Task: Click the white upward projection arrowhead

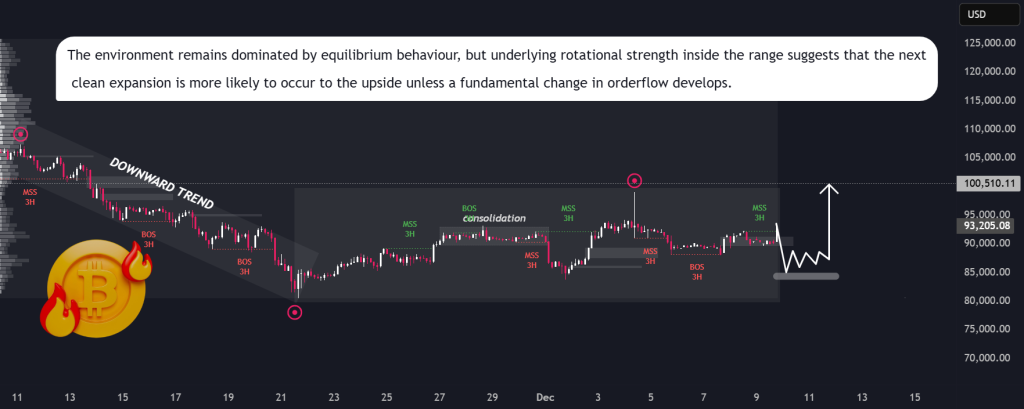Action: pos(828,189)
